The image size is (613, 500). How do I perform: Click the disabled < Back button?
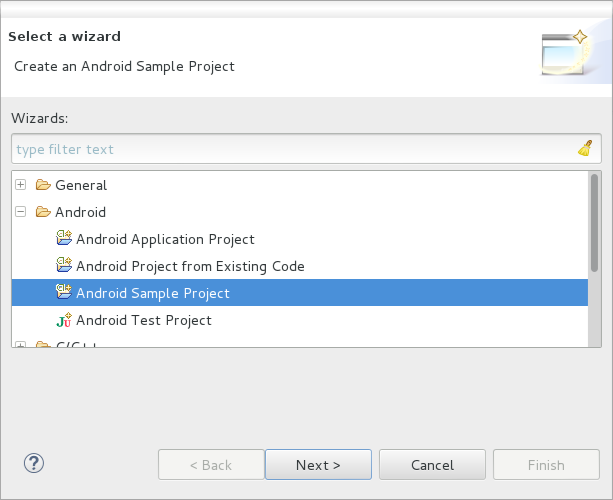point(211,465)
